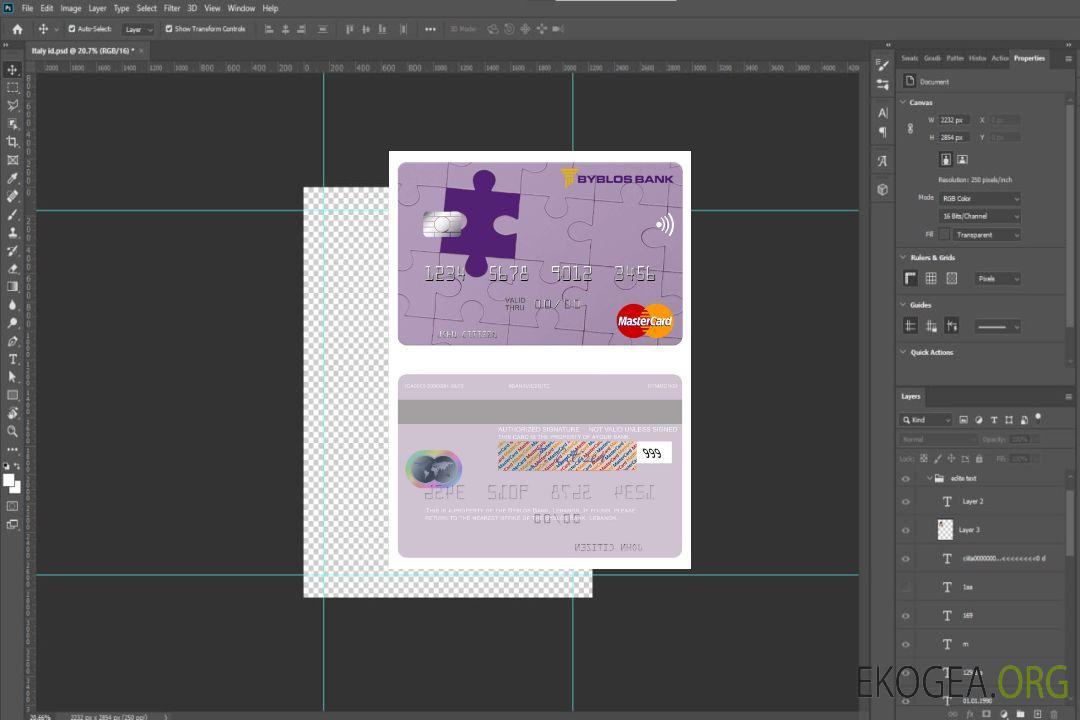Select the Pen tool
This screenshot has height=720, width=1080.
click(x=12, y=341)
